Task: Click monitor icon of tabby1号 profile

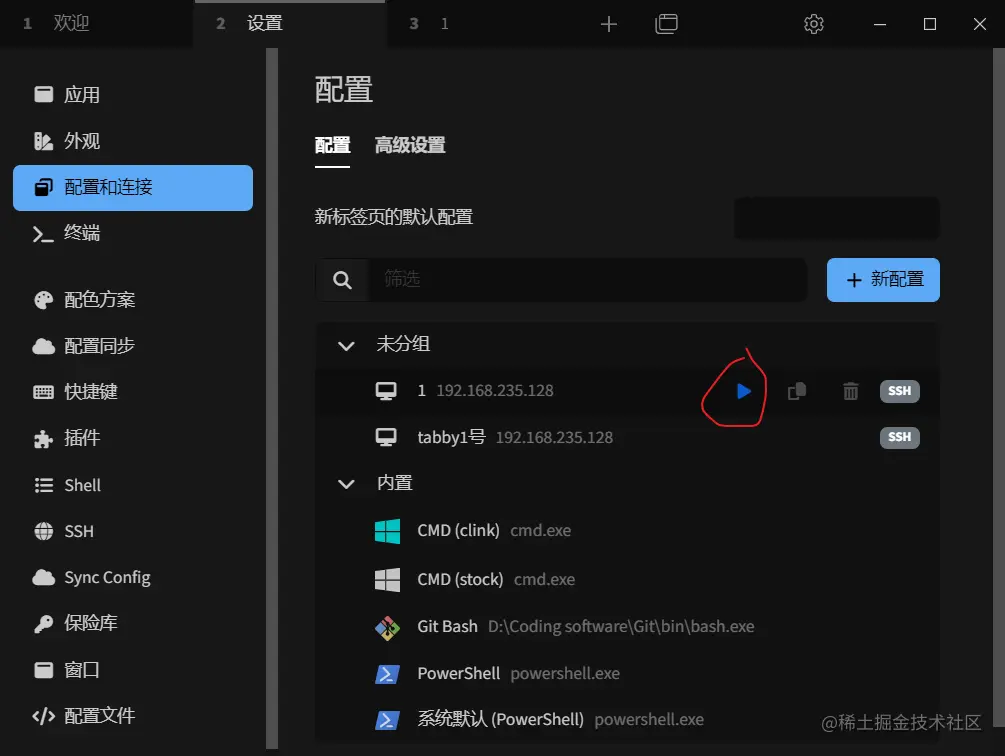Action: tap(386, 438)
